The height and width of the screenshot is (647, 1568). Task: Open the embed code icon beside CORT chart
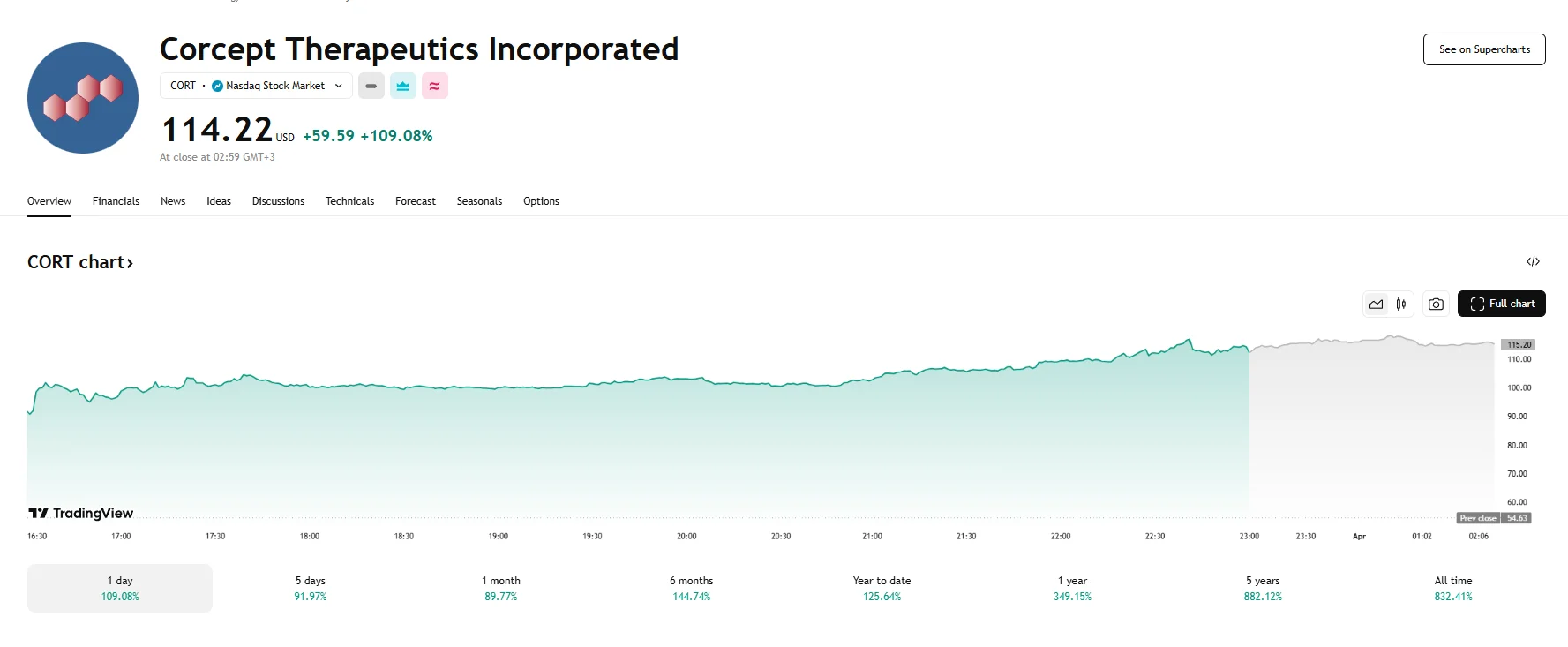[1535, 261]
